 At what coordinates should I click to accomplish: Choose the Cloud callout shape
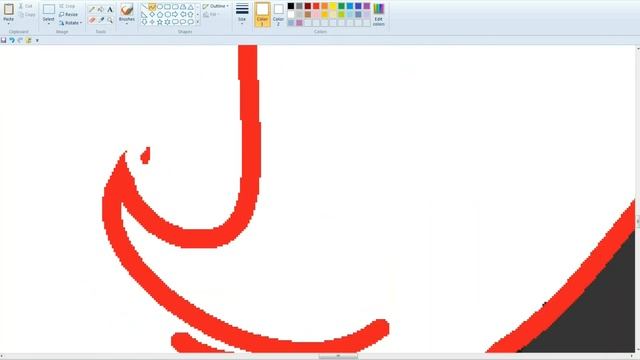191,22
